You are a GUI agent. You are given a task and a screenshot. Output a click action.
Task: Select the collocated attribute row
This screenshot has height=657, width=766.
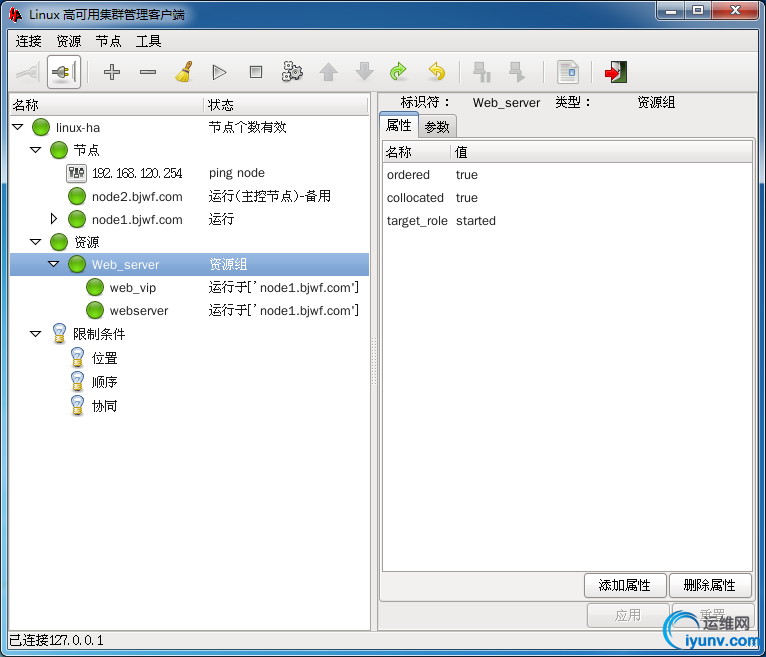[567, 198]
